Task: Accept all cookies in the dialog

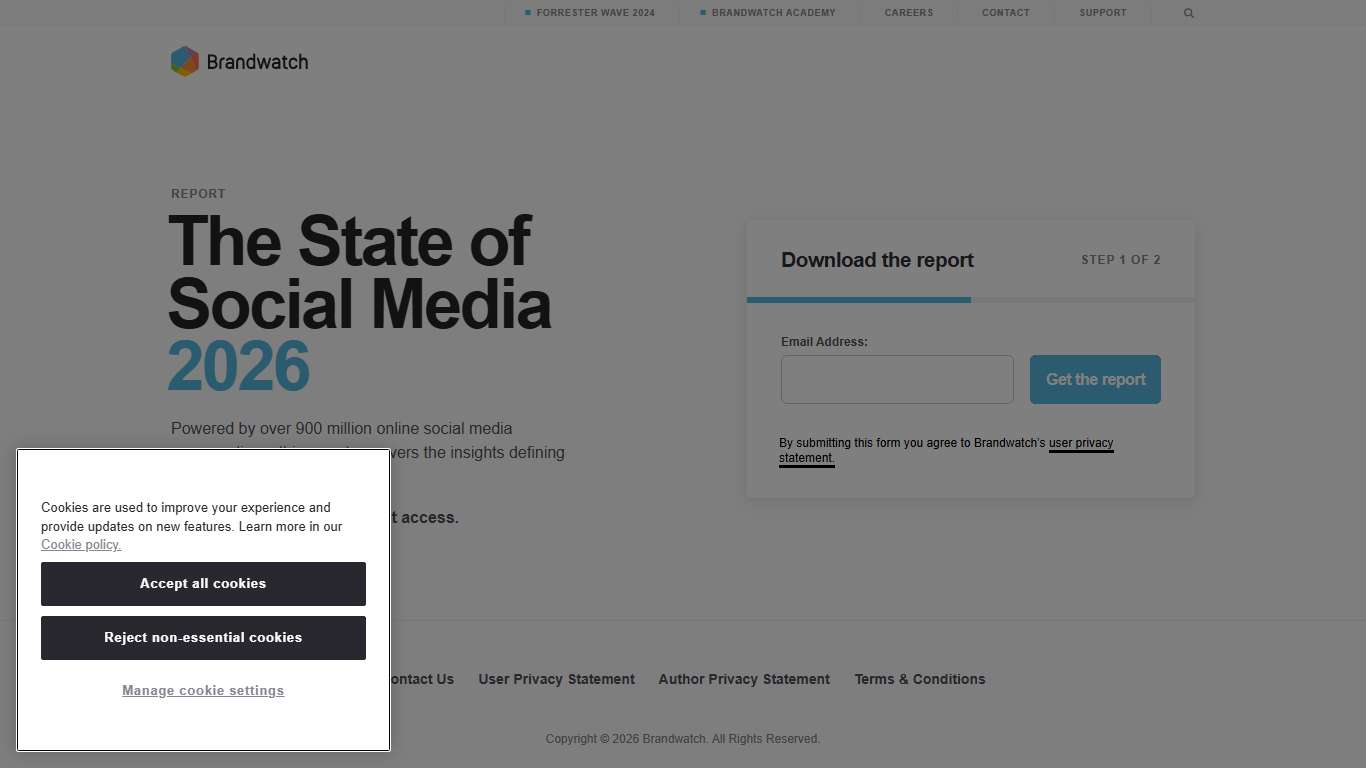Action: 203,584
